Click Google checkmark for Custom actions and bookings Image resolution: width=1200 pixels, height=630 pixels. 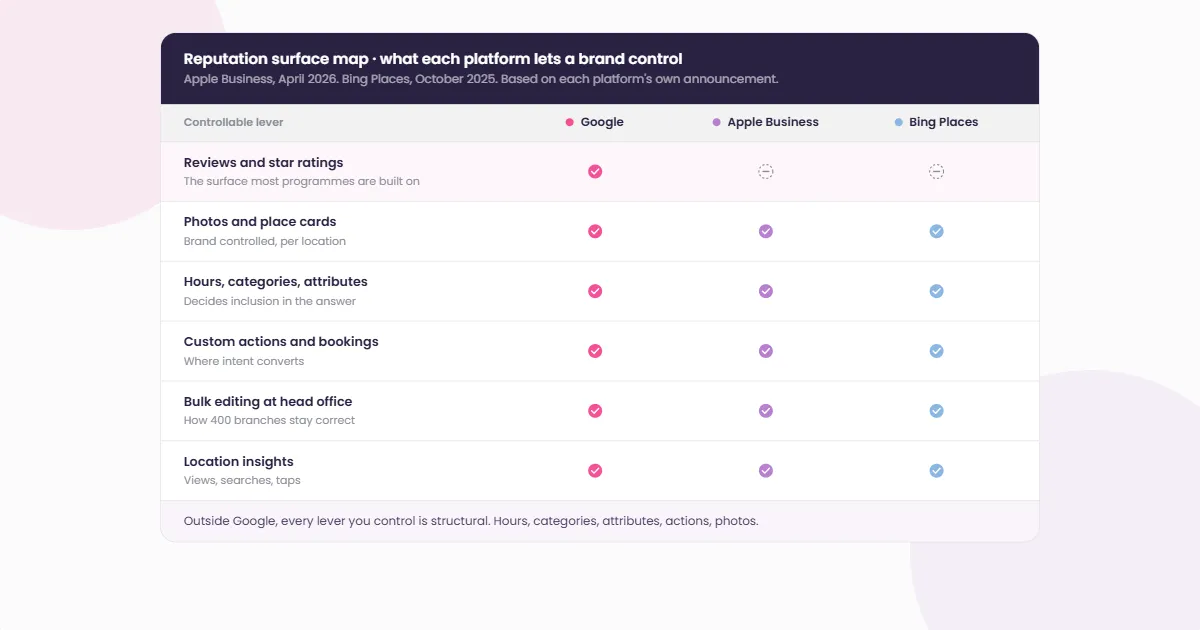click(x=595, y=351)
